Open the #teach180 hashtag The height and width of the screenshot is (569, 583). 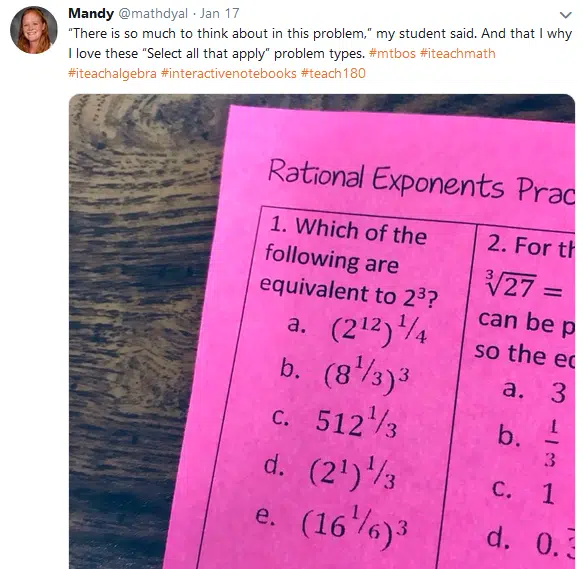[x=333, y=73]
